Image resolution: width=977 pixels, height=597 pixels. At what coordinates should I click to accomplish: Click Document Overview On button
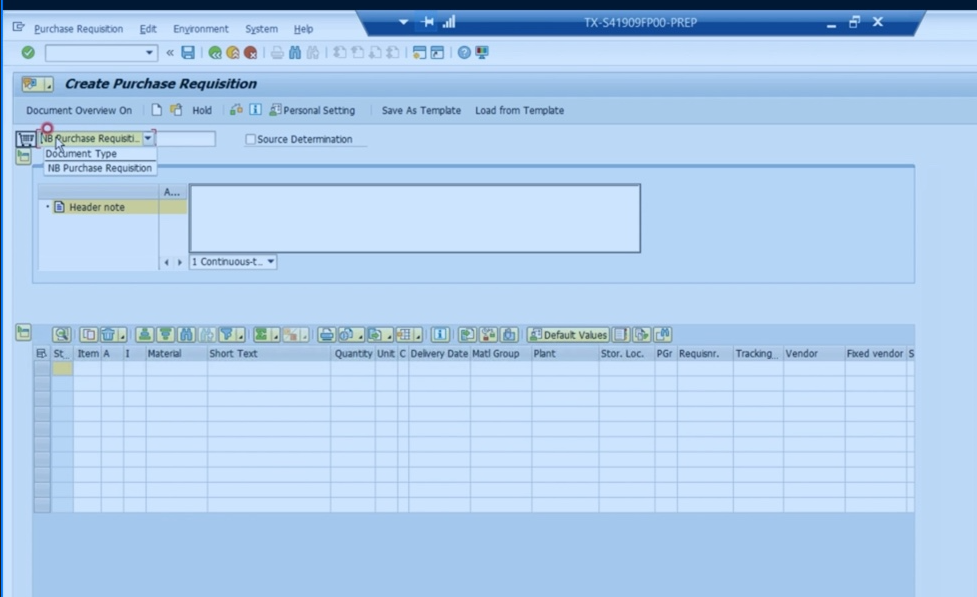click(x=79, y=110)
